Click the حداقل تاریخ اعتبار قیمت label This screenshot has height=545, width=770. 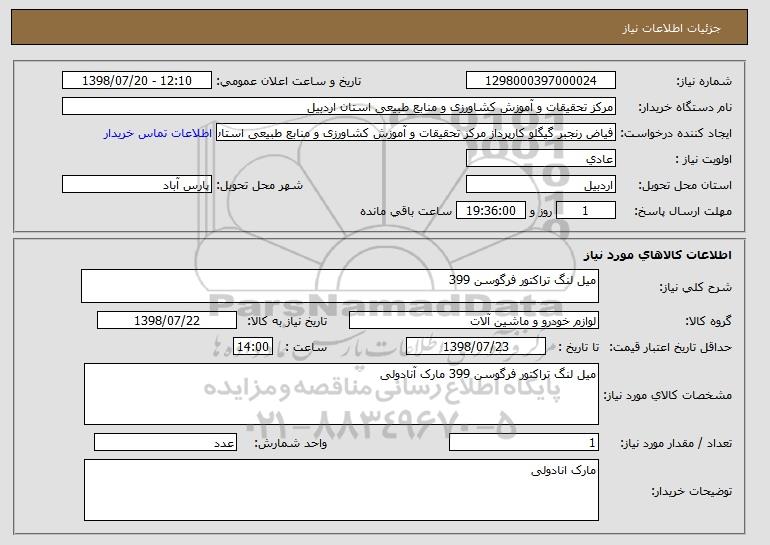[670, 347]
